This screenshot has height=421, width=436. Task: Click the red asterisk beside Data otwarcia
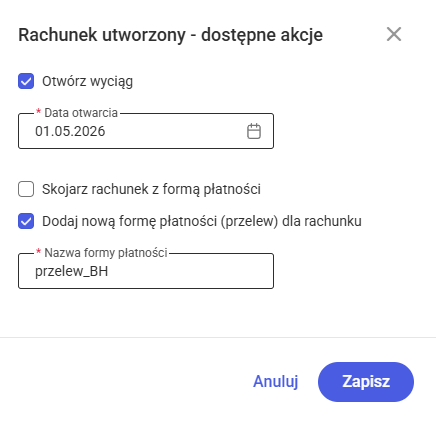pyautogui.click(x=38, y=111)
